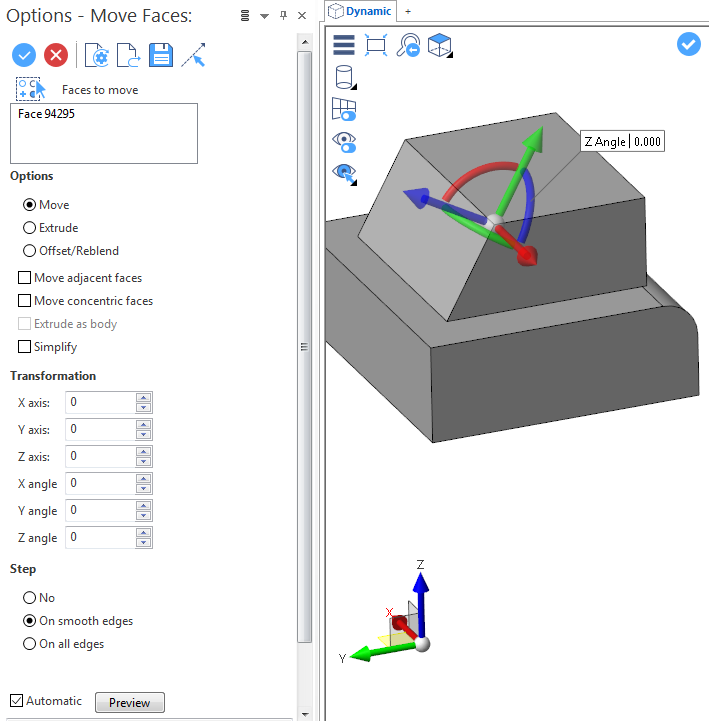The image size is (709, 721).
Task: Increase Y axis value with up arrow
Action: pyautogui.click(x=144, y=424)
